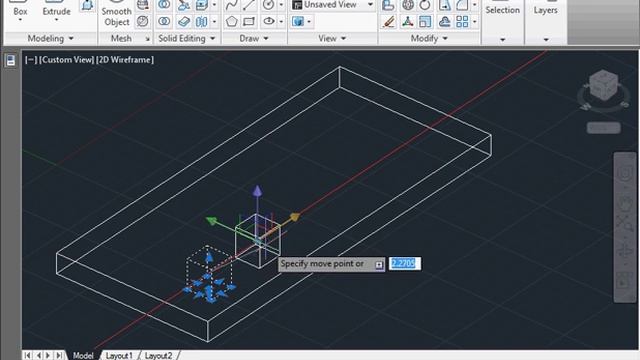Open lower Solid Editing row flyout arrow

(214, 21)
